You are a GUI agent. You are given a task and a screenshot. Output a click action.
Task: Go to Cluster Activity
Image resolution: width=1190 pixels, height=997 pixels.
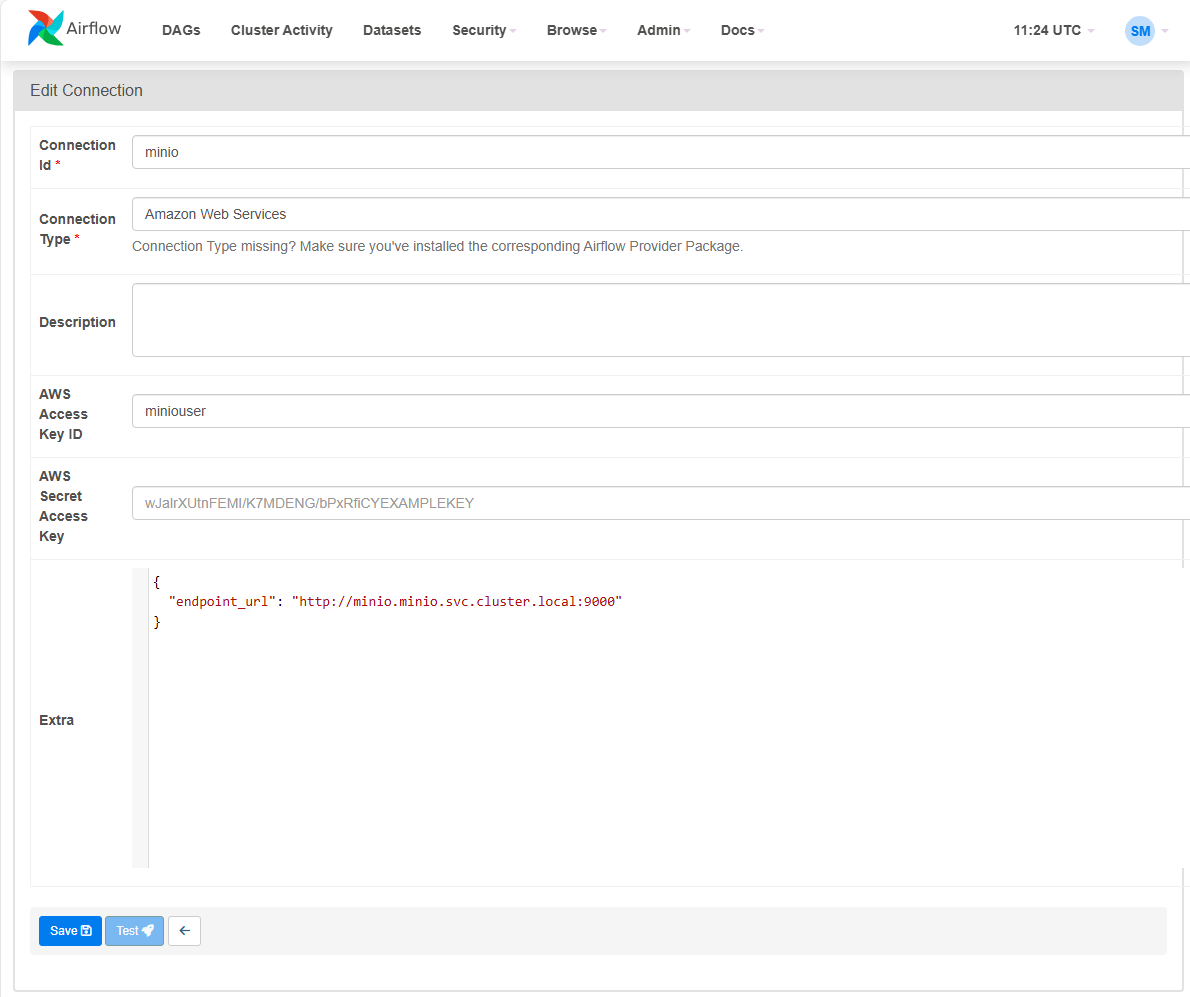[281, 30]
